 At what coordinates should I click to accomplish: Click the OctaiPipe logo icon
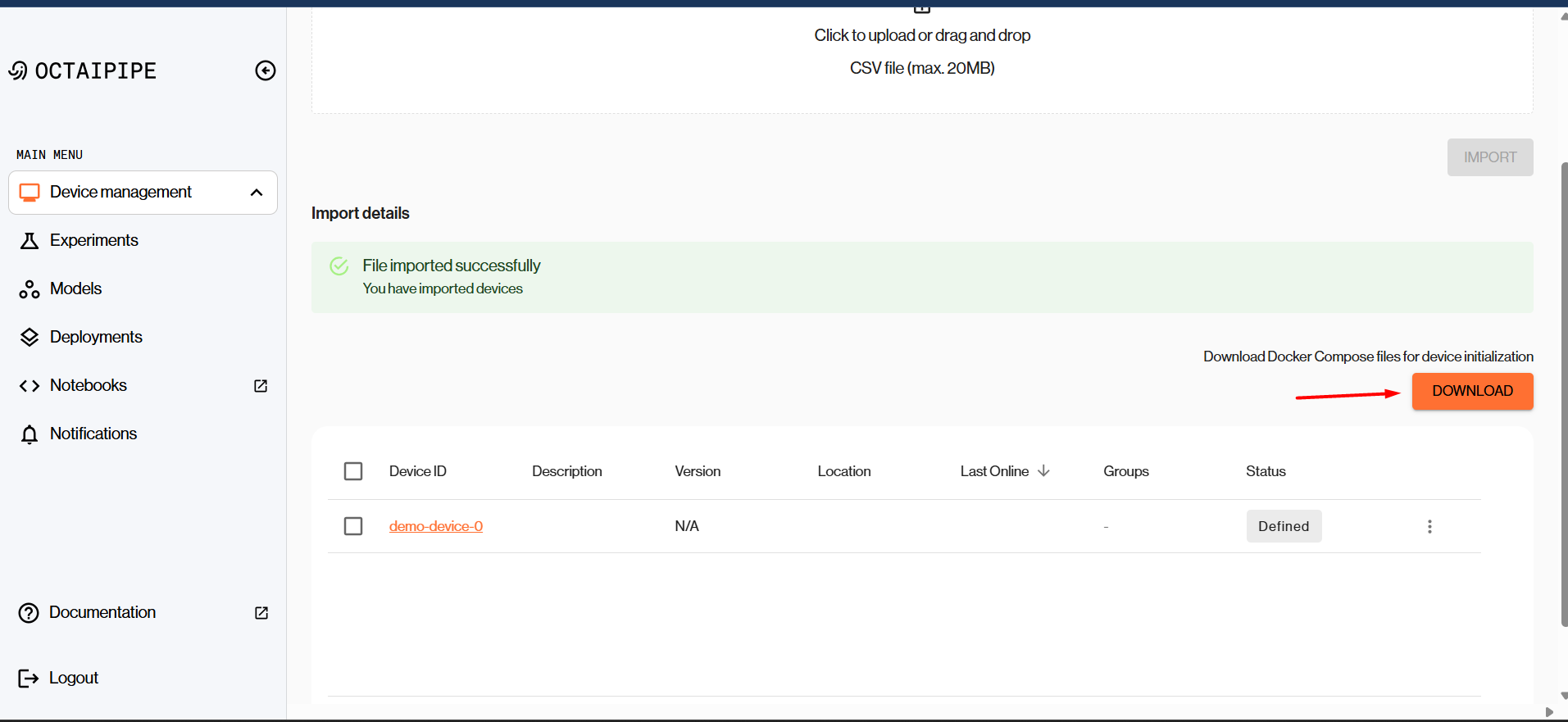(18, 71)
